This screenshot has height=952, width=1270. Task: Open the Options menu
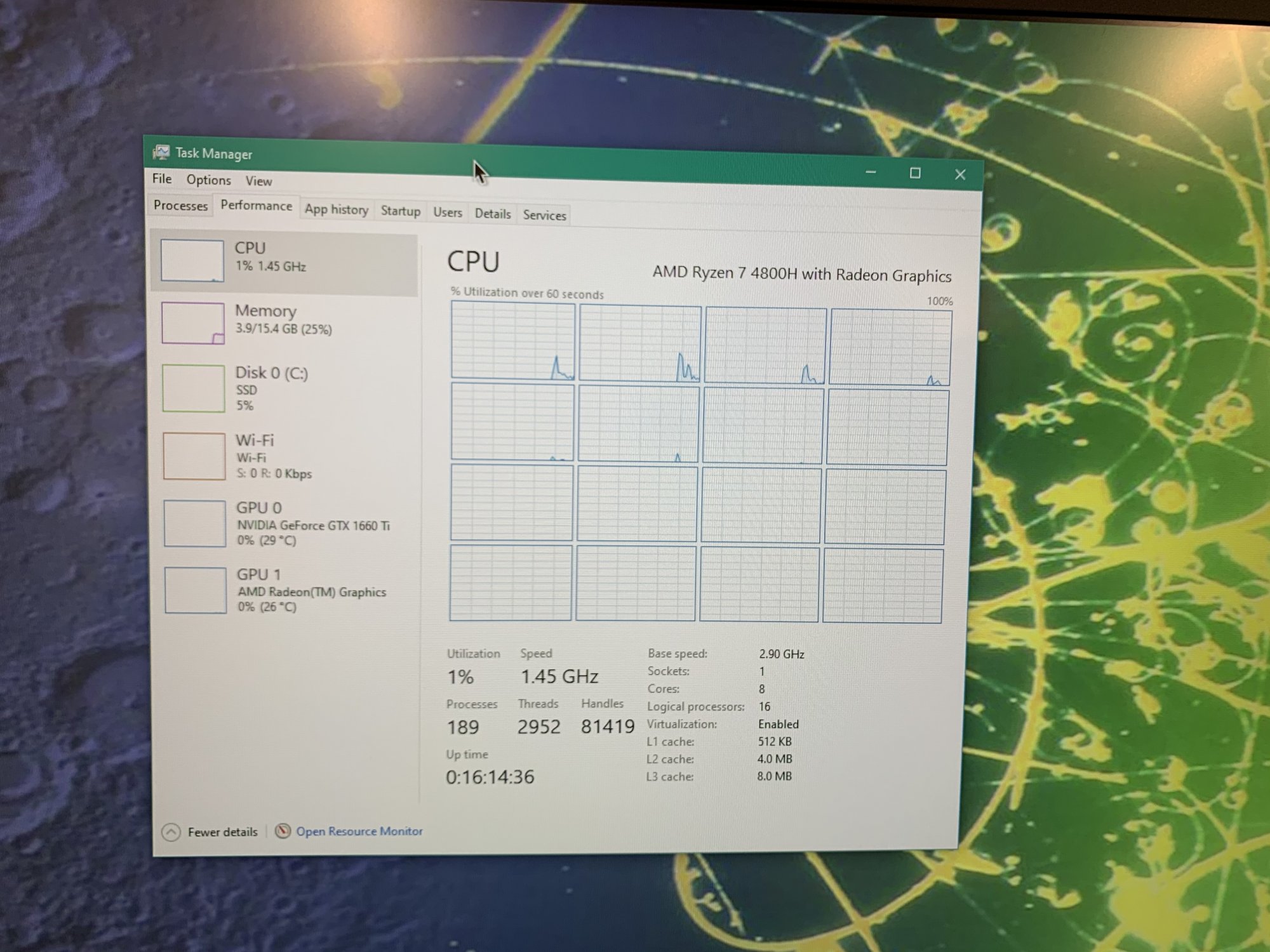(208, 180)
